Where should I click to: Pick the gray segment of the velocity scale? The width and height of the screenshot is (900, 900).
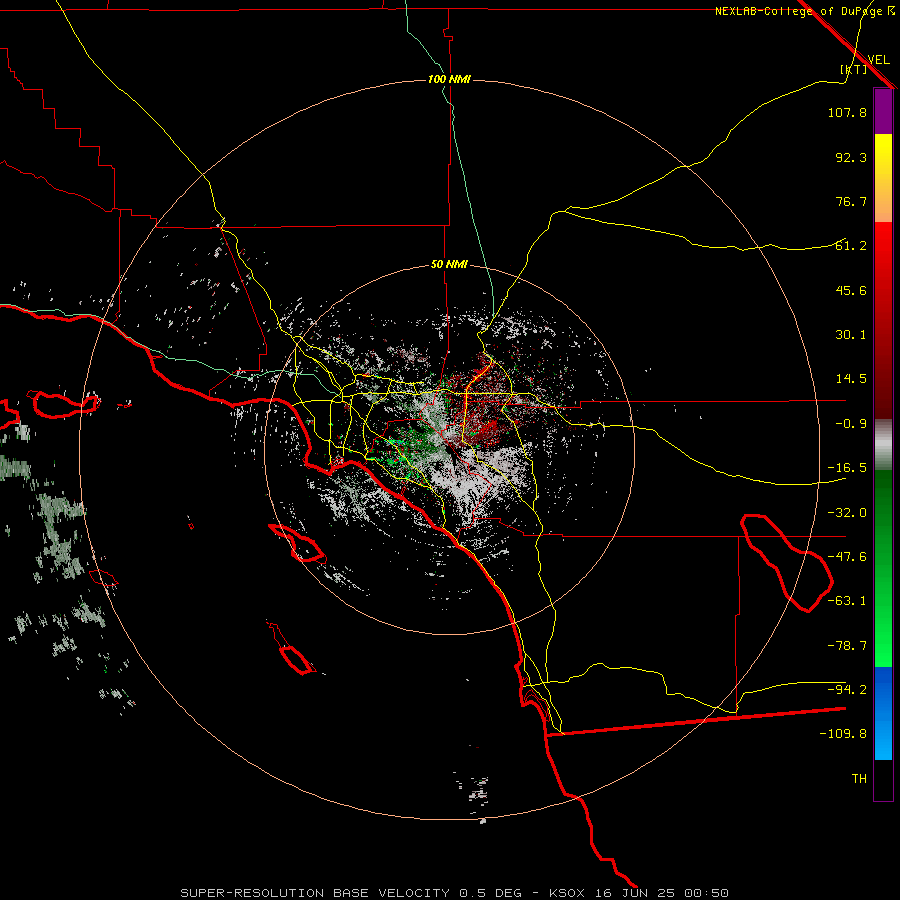click(883, 445)
